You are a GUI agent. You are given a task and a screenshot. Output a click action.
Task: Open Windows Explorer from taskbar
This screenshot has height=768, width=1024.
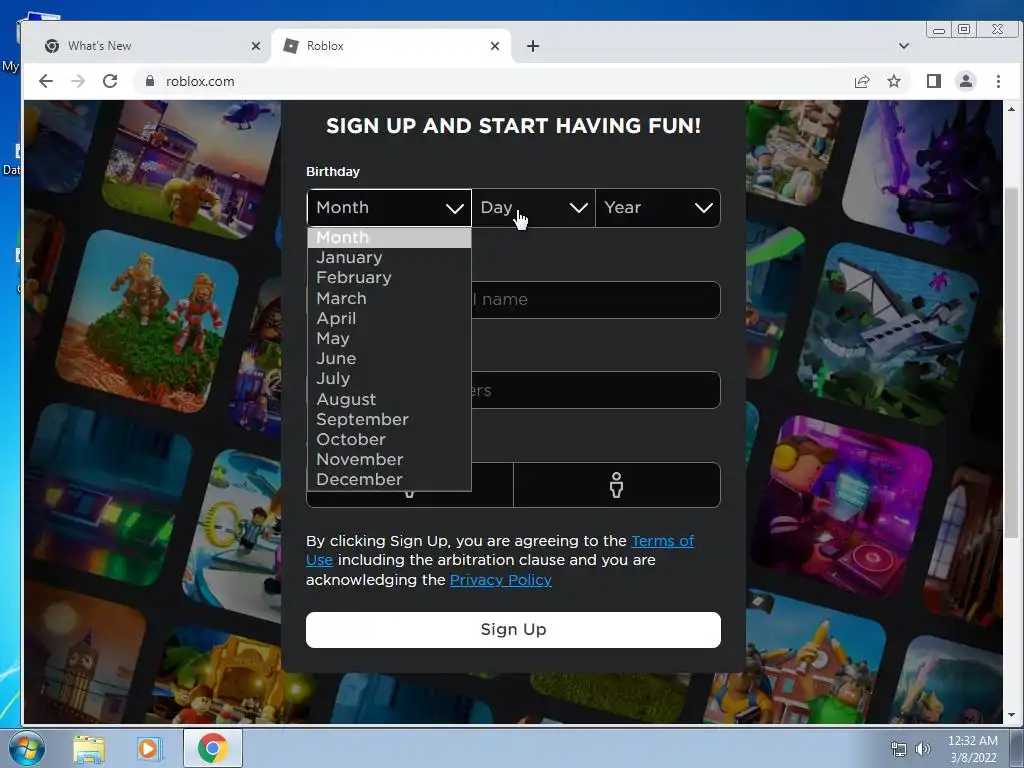[89, 748]
